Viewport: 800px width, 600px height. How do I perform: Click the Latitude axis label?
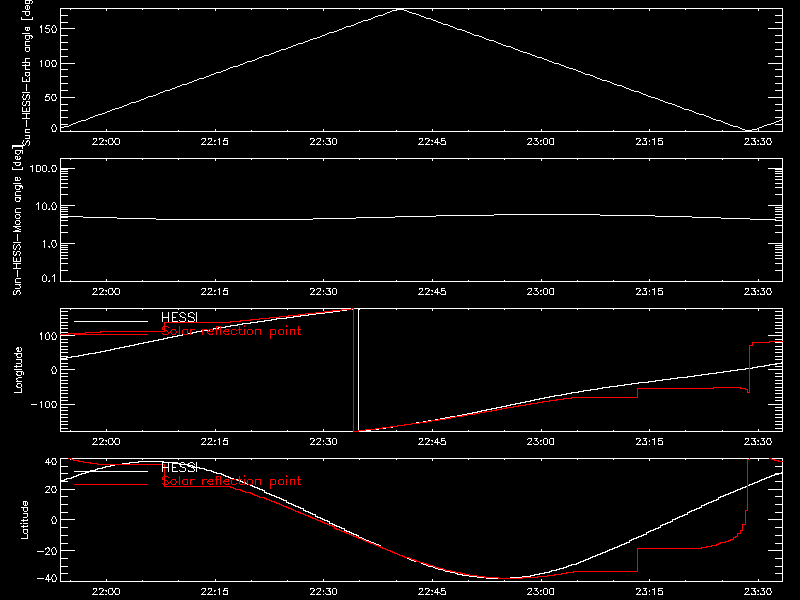point(24,520)
